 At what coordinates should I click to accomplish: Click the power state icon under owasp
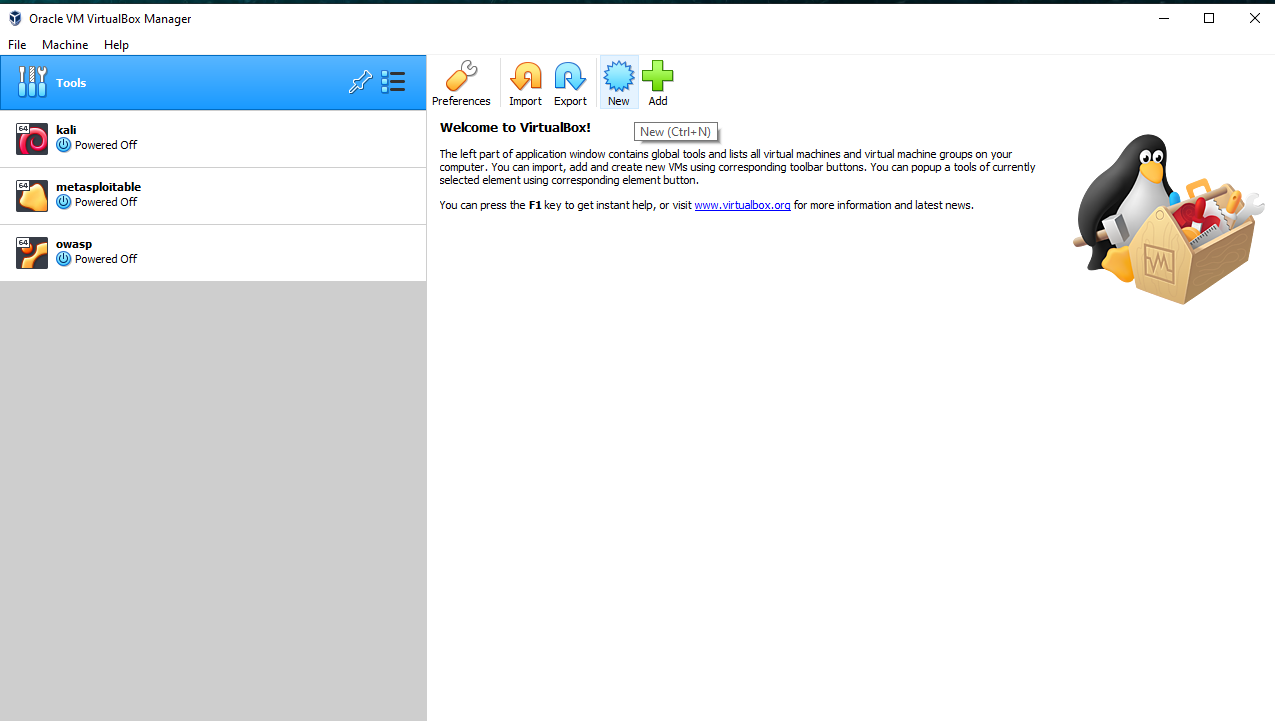click(x=64, y=259)
